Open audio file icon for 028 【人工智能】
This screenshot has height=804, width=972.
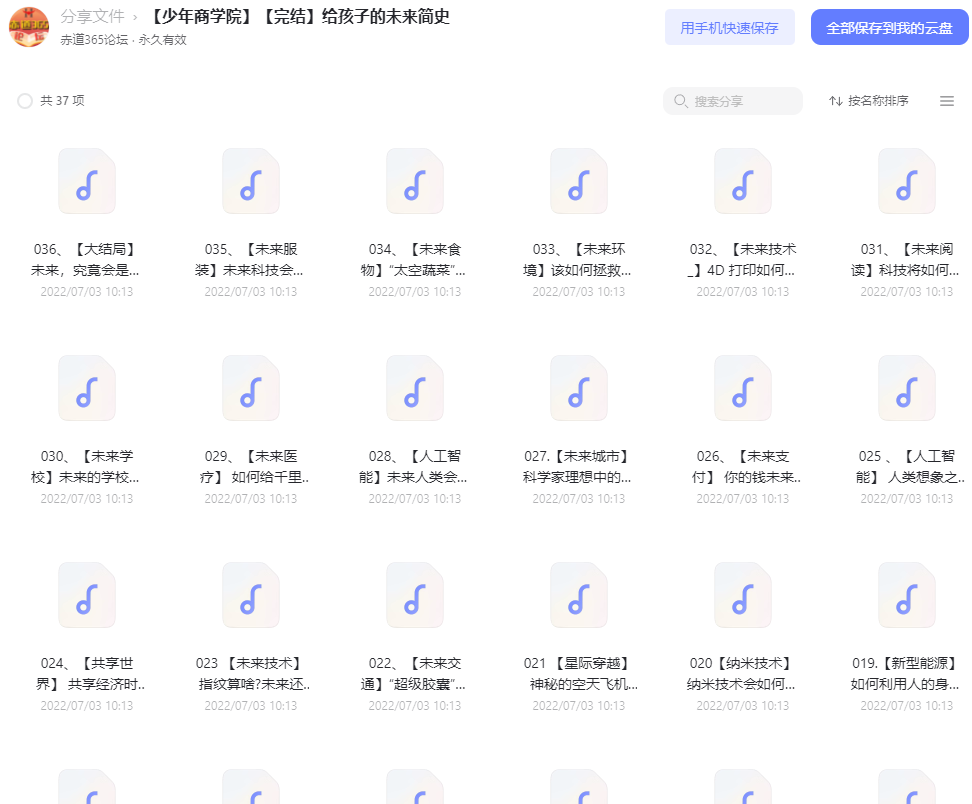[x=415, y=388]
